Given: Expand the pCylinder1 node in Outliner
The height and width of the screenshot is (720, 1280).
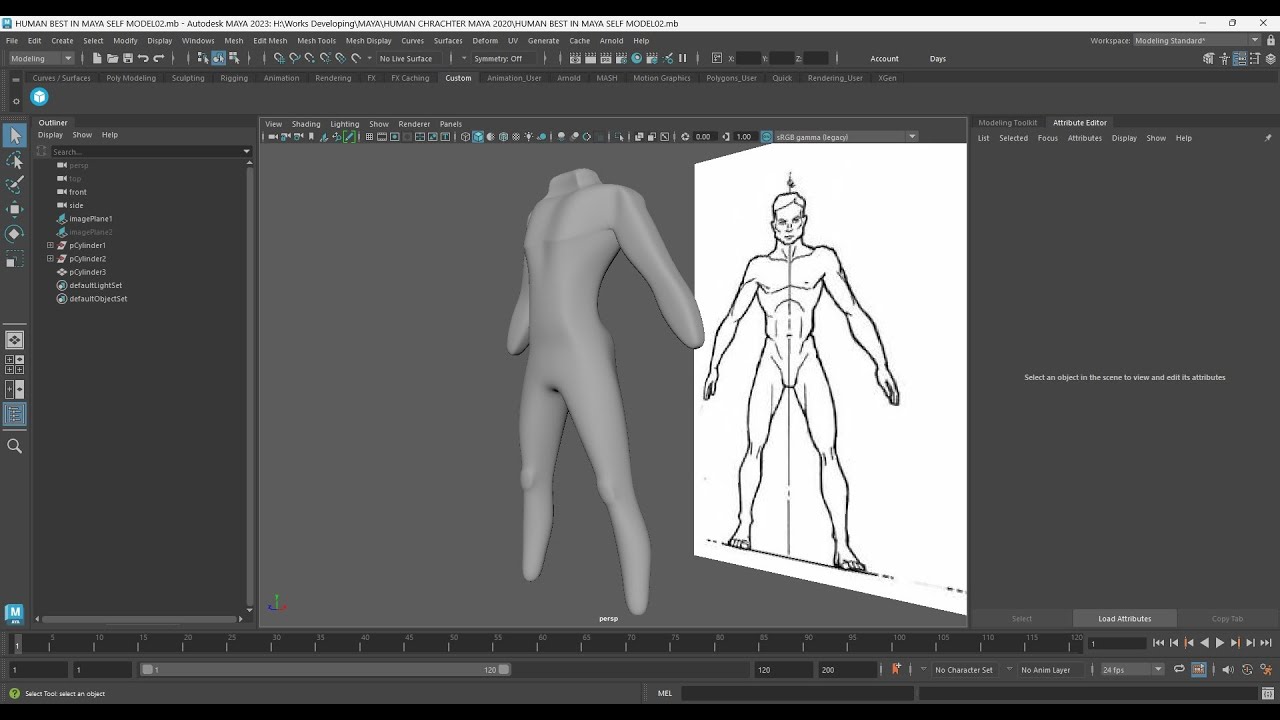Looking at the screenshot, I should (x=50, y=245).
